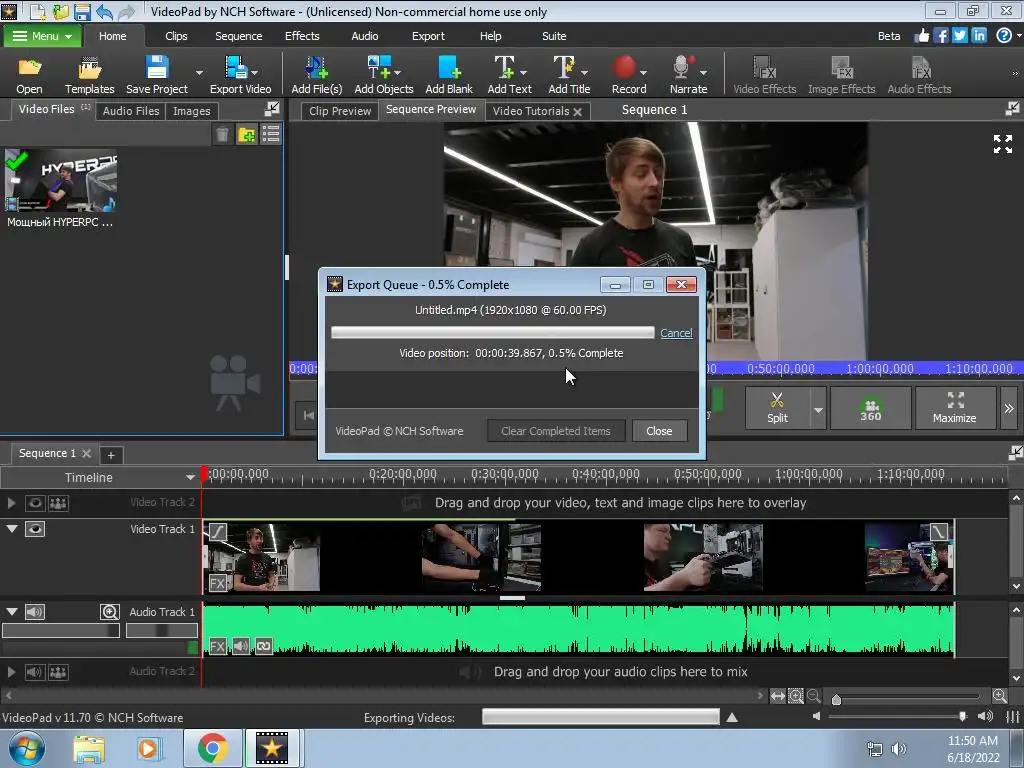Open the Clips ribbon tab

click(x=176, y=36)
